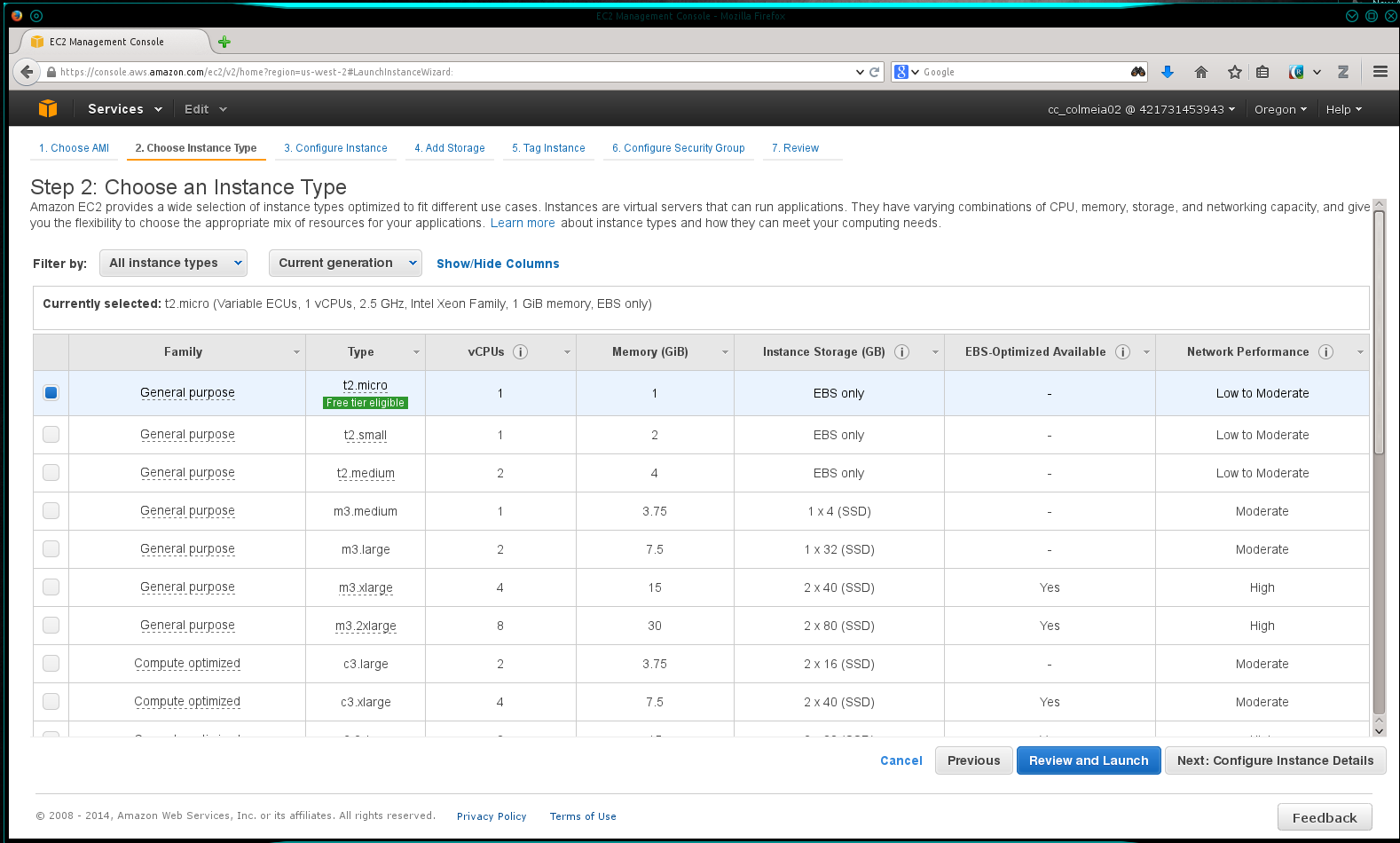Cancel the launch wizard
Screen dimensions: 1400x843
pyautogui.click(x=901, y=760)
